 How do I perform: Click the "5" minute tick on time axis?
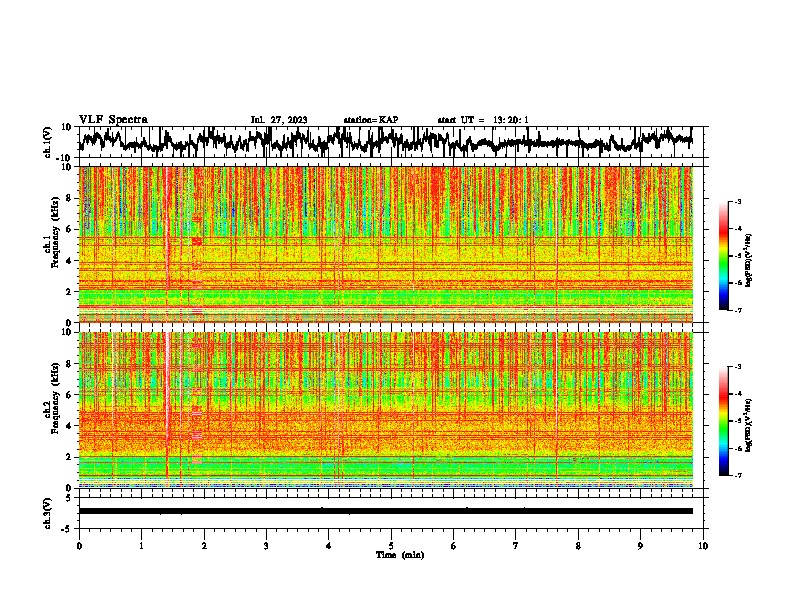coord(391,546)
